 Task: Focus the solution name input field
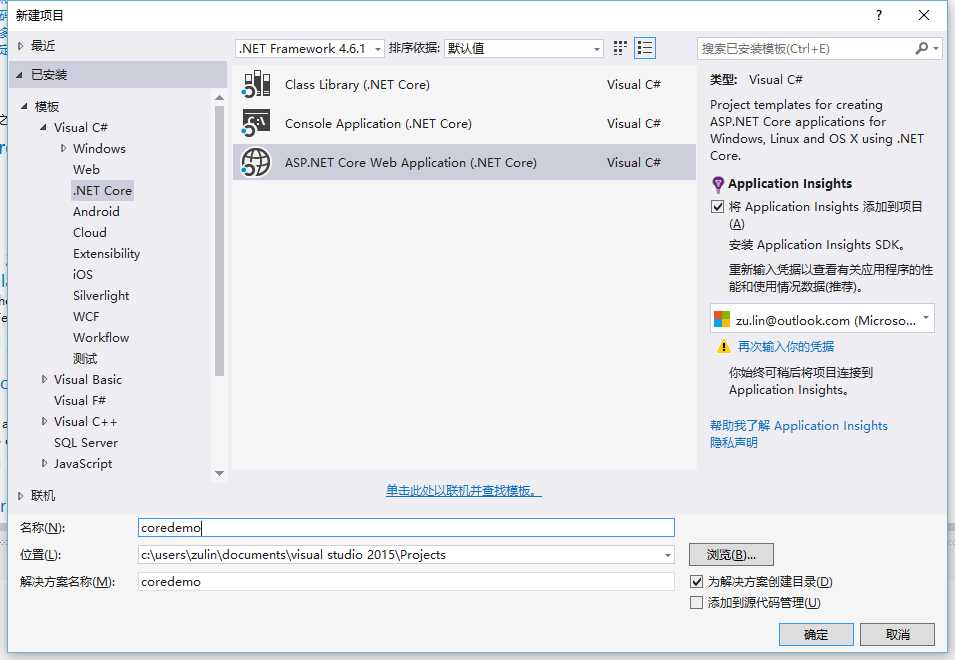[406, 581]
